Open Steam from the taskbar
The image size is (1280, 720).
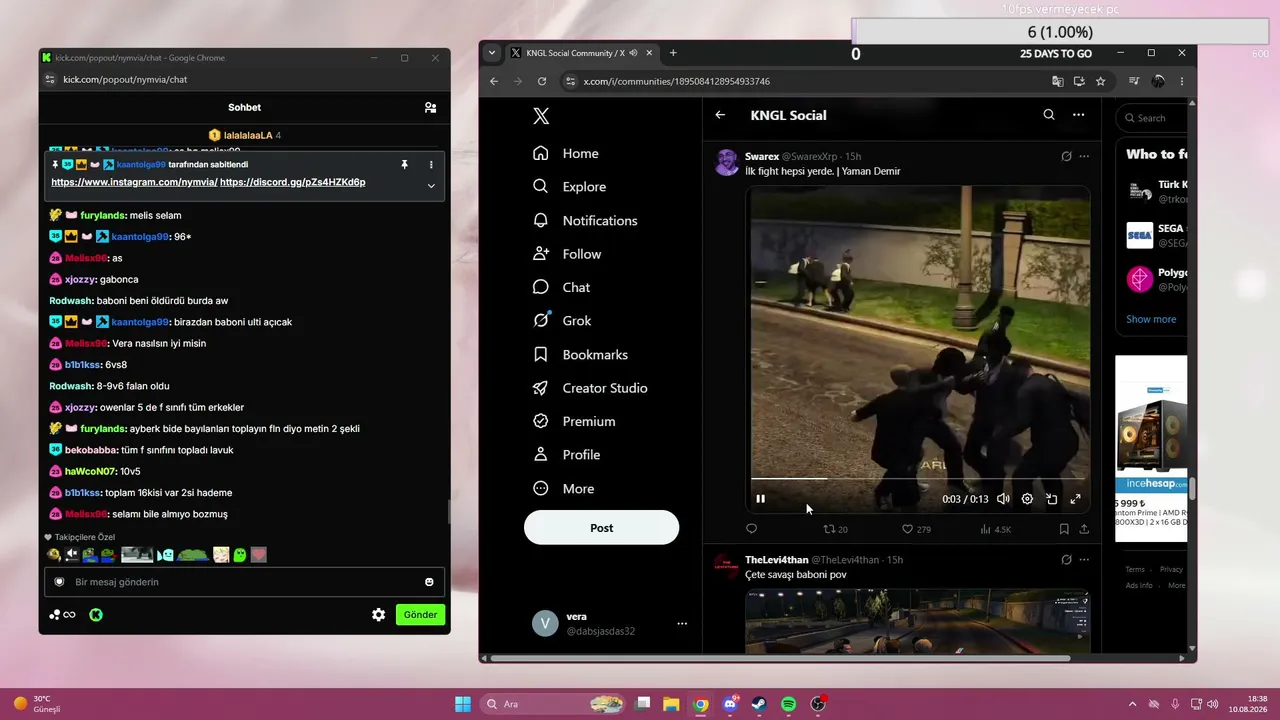760,704
